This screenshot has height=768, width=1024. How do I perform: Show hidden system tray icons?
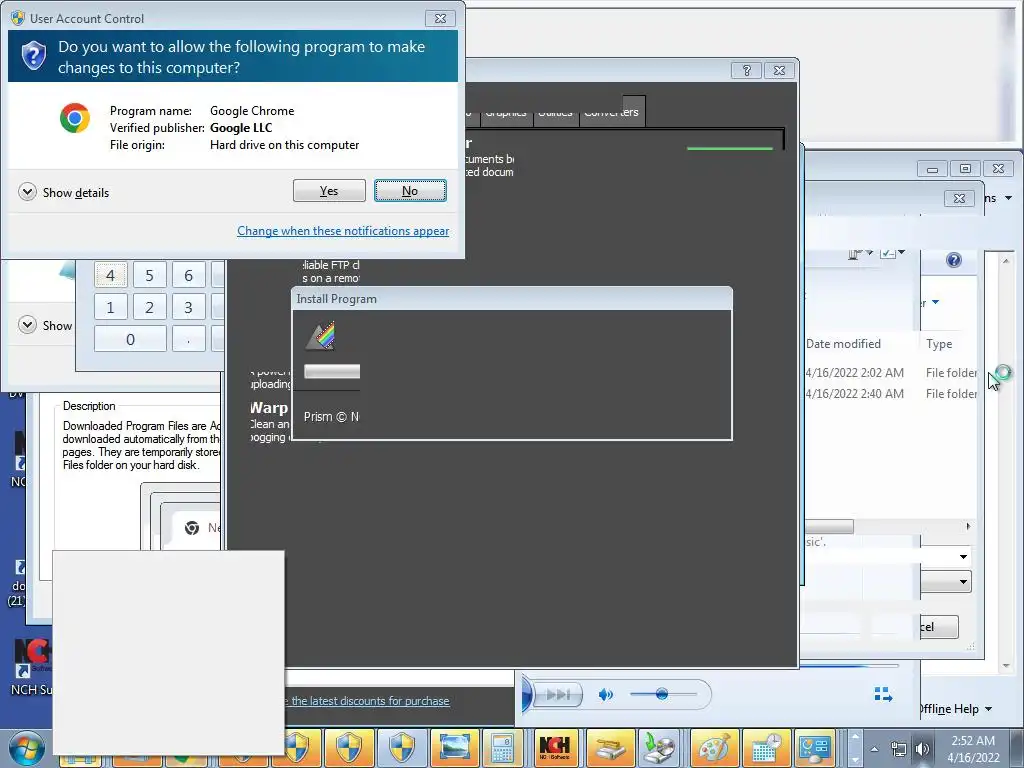click(x=874, y=749)
